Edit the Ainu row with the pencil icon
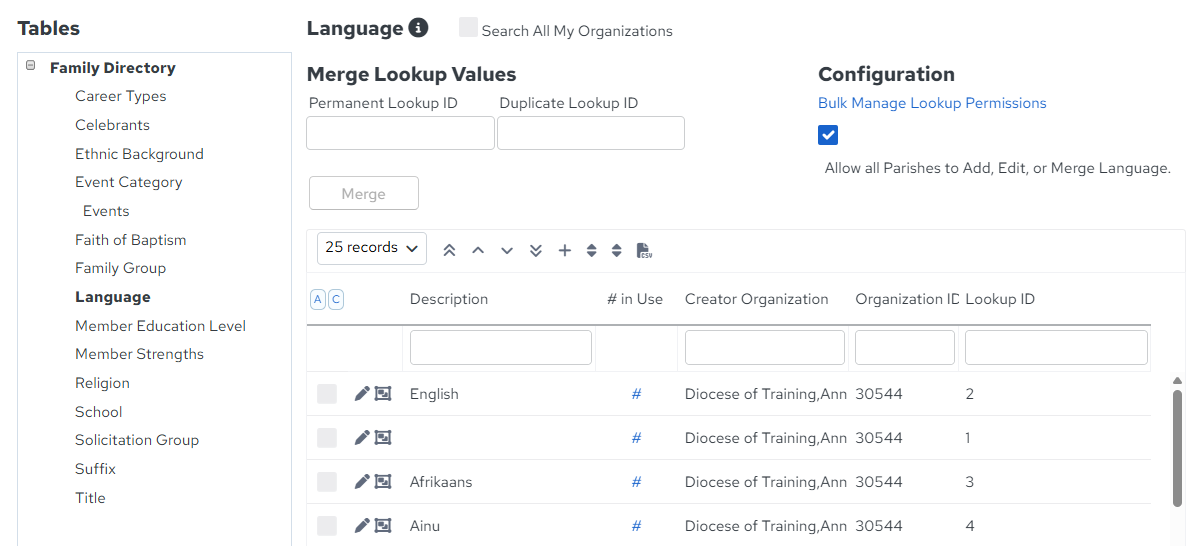Viewport: 1193px width, 546px height. coord(362,525)
